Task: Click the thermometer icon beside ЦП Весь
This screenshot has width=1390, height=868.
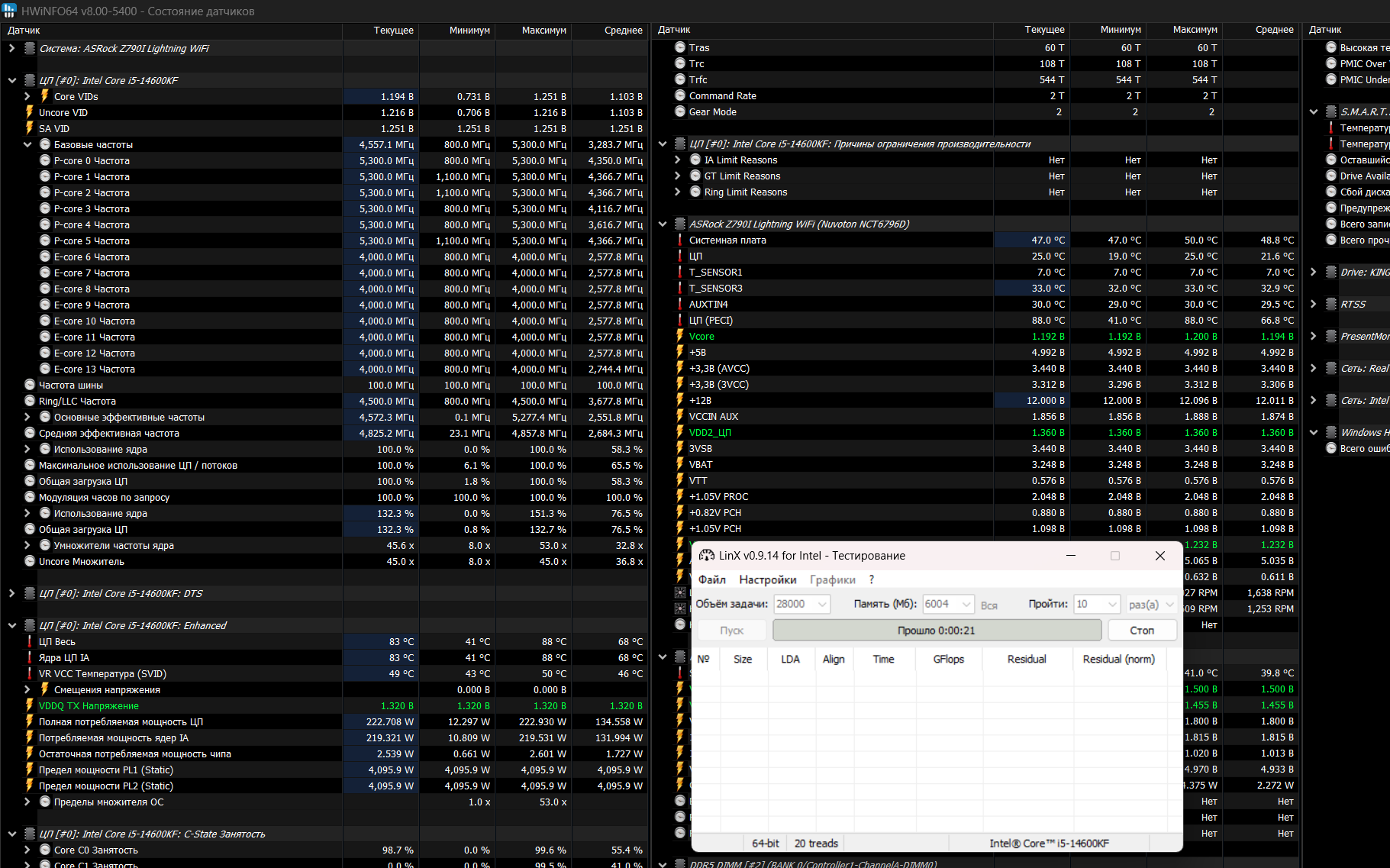Action: coord(30,641)
